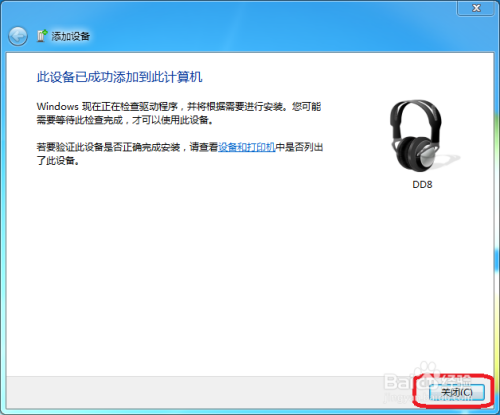
Task: Click the text 若要验证此设备是否正确完成安装
Action: click(108, 147)
